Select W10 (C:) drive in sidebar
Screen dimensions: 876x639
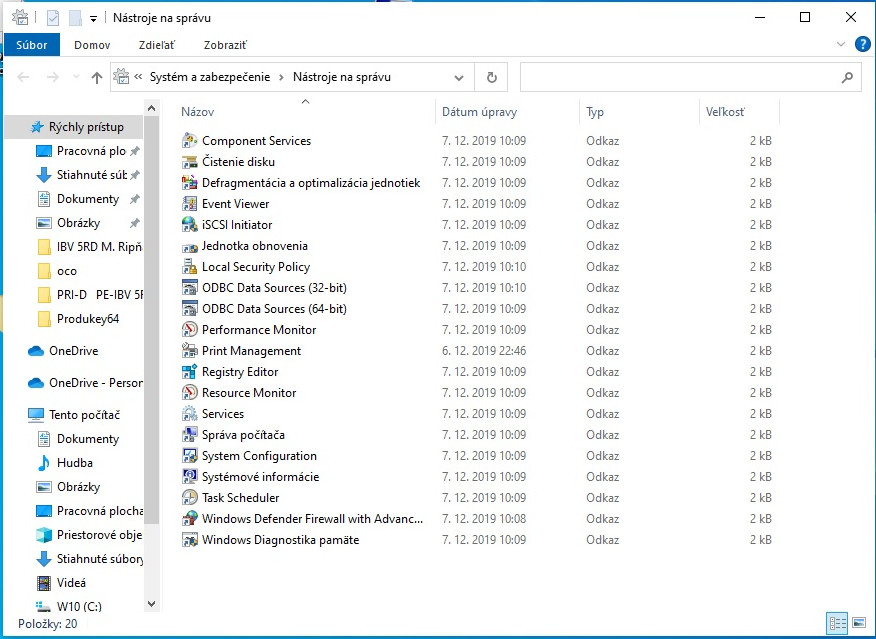[79, 606]
